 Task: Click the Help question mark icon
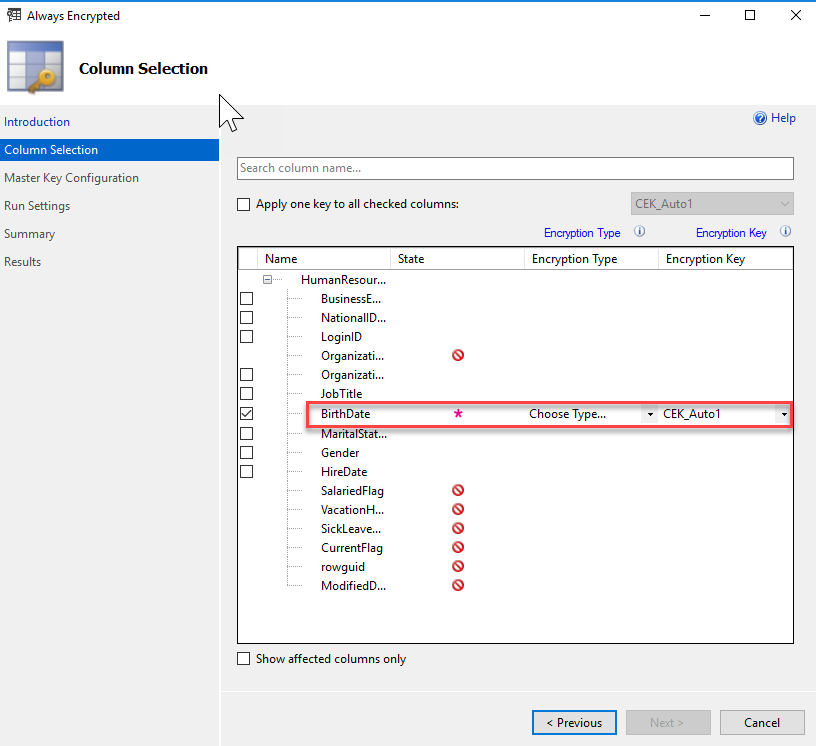(x=760, y=118)
